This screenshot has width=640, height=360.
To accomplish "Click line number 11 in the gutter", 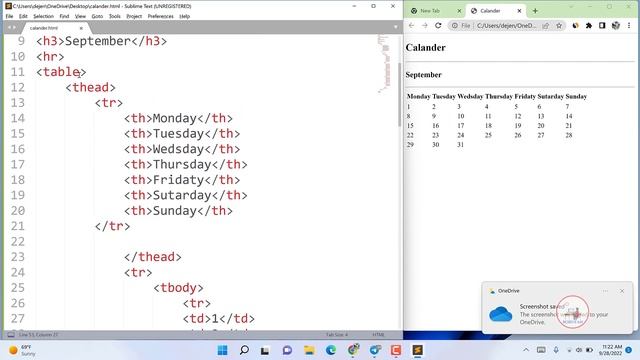I will coord(18,72).
